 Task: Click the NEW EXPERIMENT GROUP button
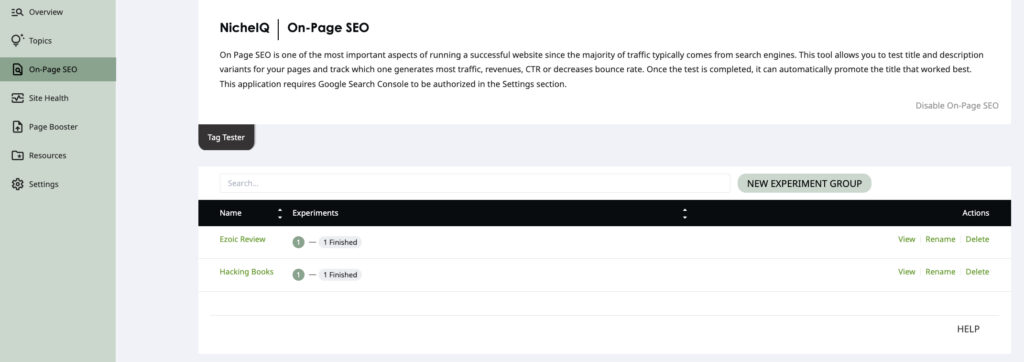tap(804, 184)
